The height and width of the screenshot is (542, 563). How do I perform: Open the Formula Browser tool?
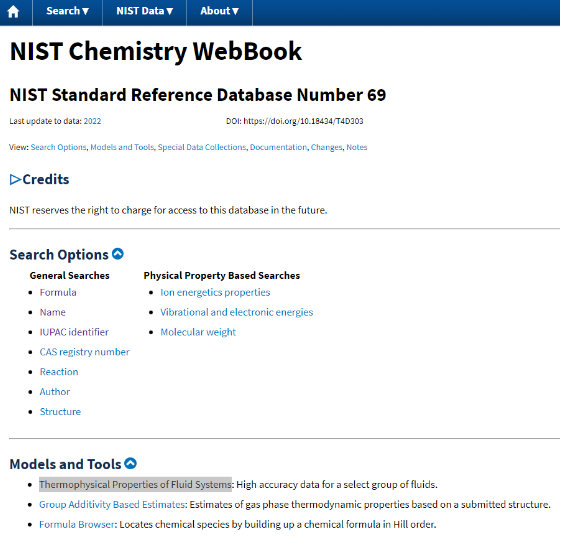tap(77, 524)
